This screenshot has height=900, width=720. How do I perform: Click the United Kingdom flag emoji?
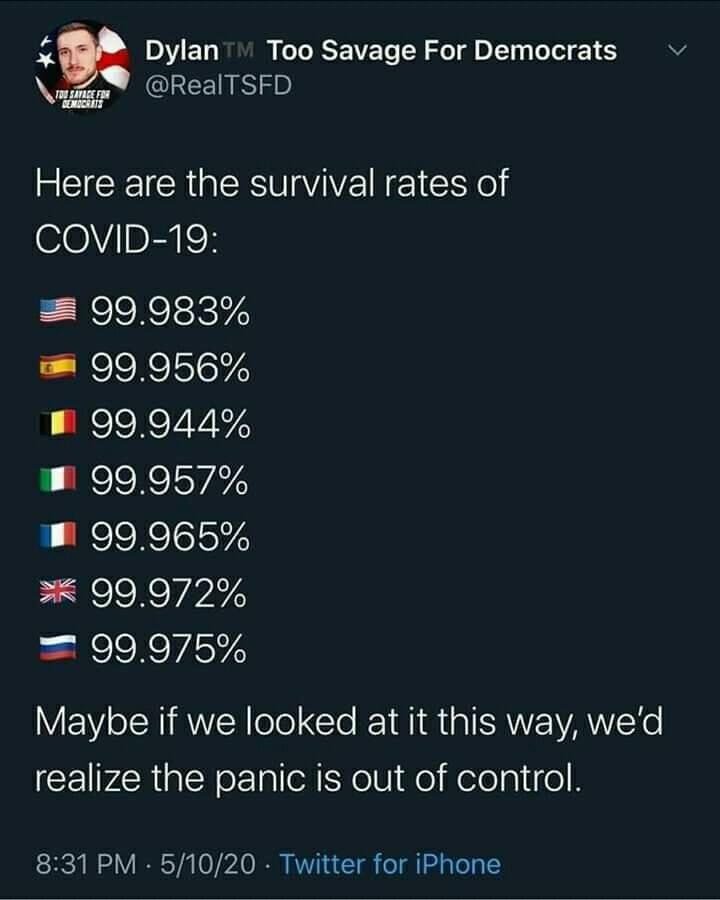57,592
